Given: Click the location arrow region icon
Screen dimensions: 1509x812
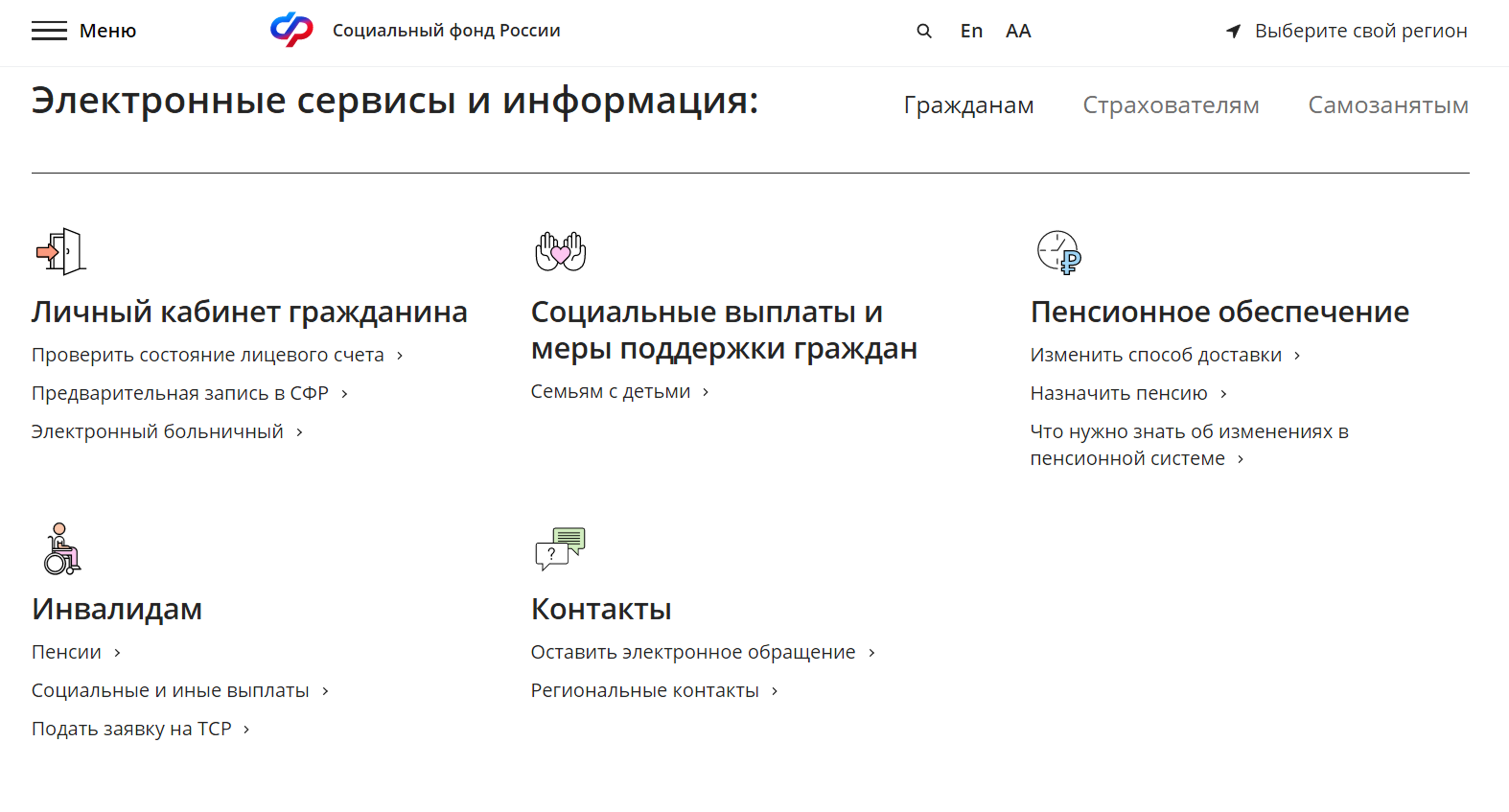Looking at the screenshot, I should pos(1234,31).
